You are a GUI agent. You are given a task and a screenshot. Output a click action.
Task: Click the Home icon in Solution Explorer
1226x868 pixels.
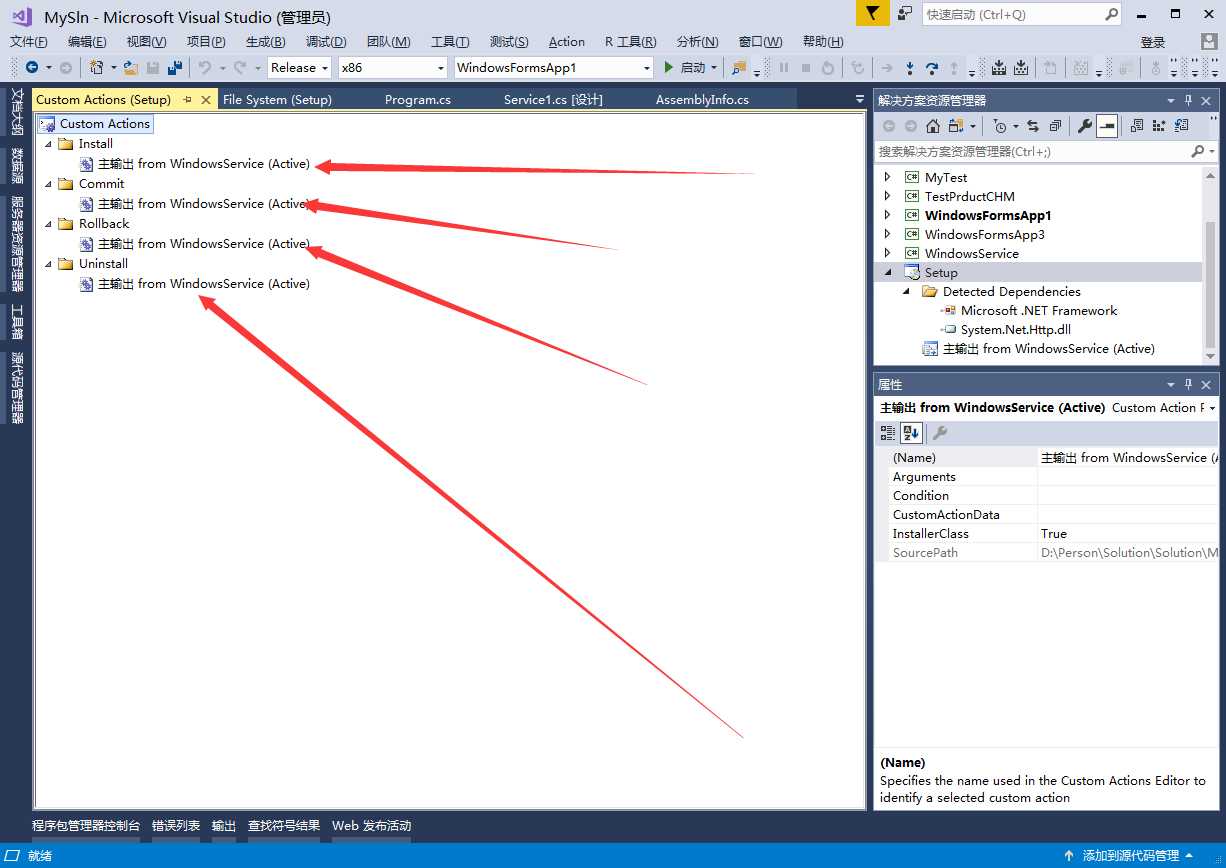[x=933, y=126]
